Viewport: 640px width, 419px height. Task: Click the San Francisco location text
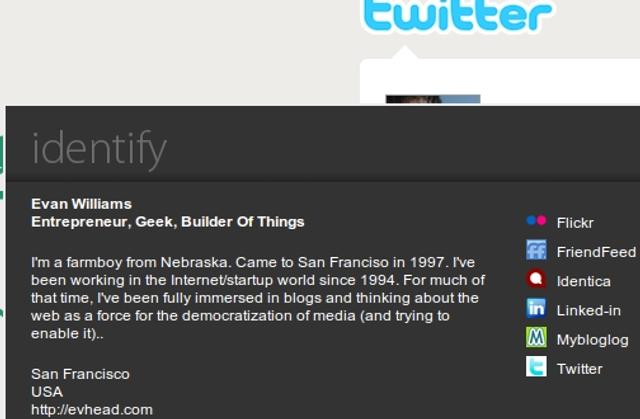coord(80,374)
